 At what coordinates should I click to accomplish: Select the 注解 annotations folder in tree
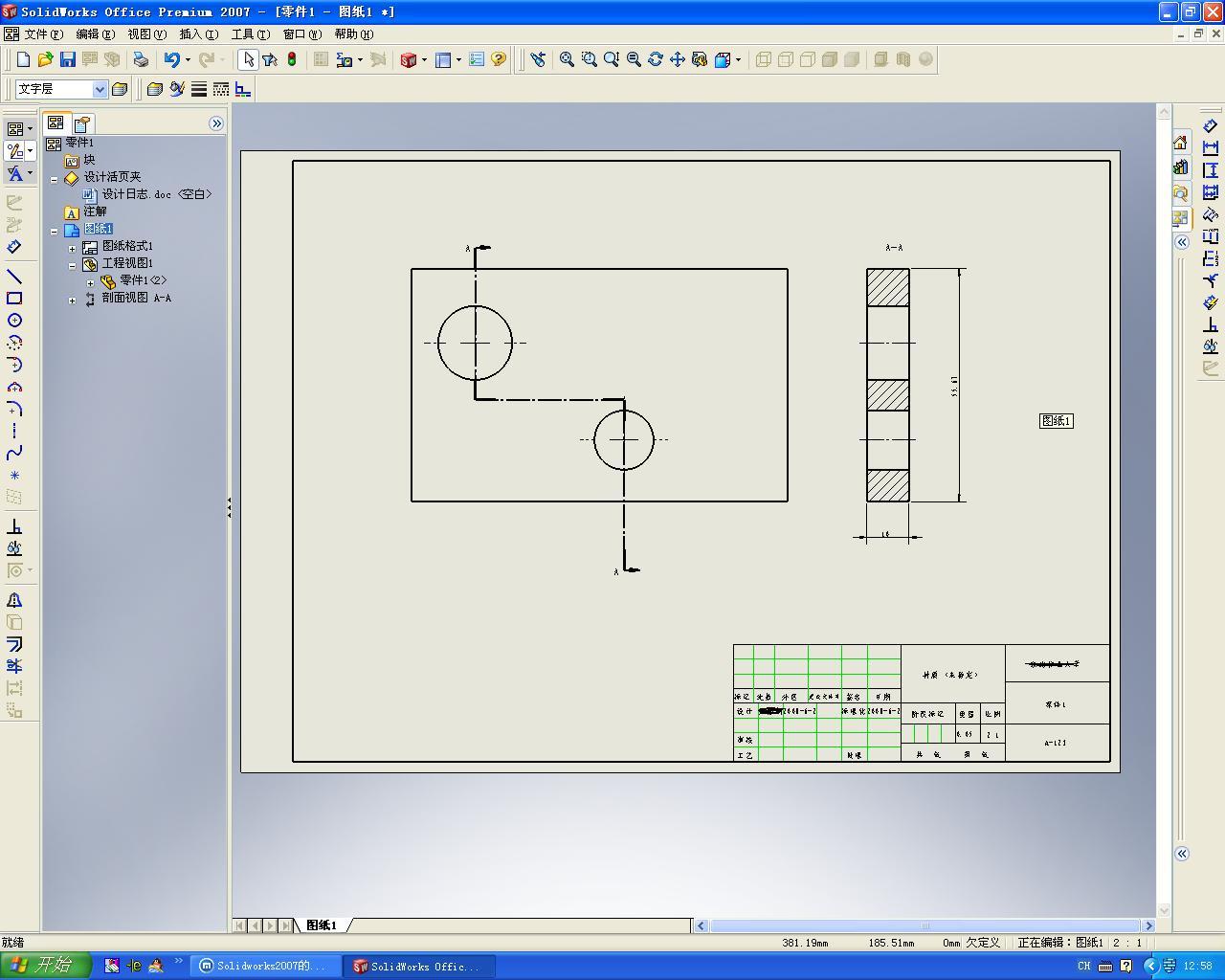[86, 212]
